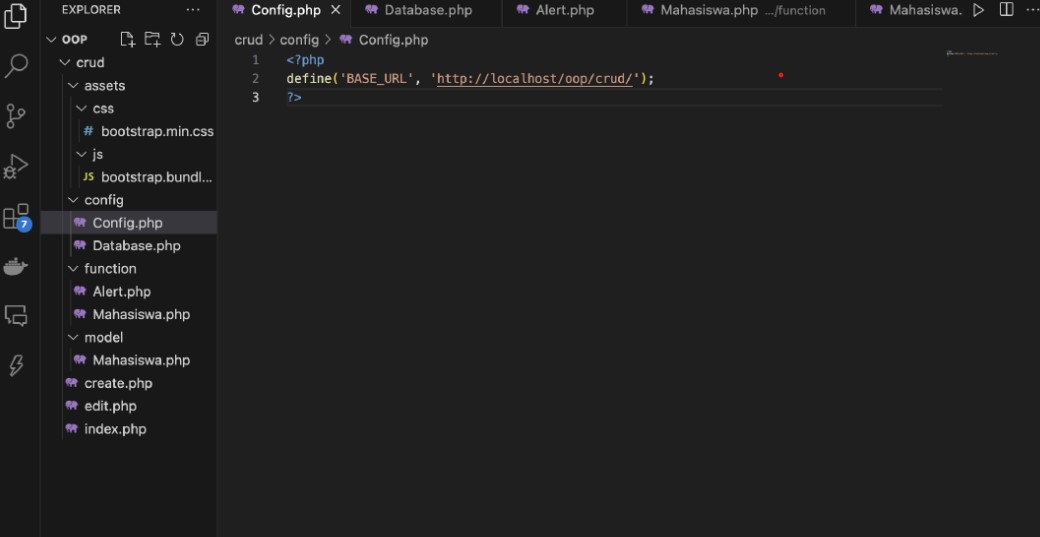Open the Search view icon
The width and height of the screenshot is (1040, 537).
point(16,66)
